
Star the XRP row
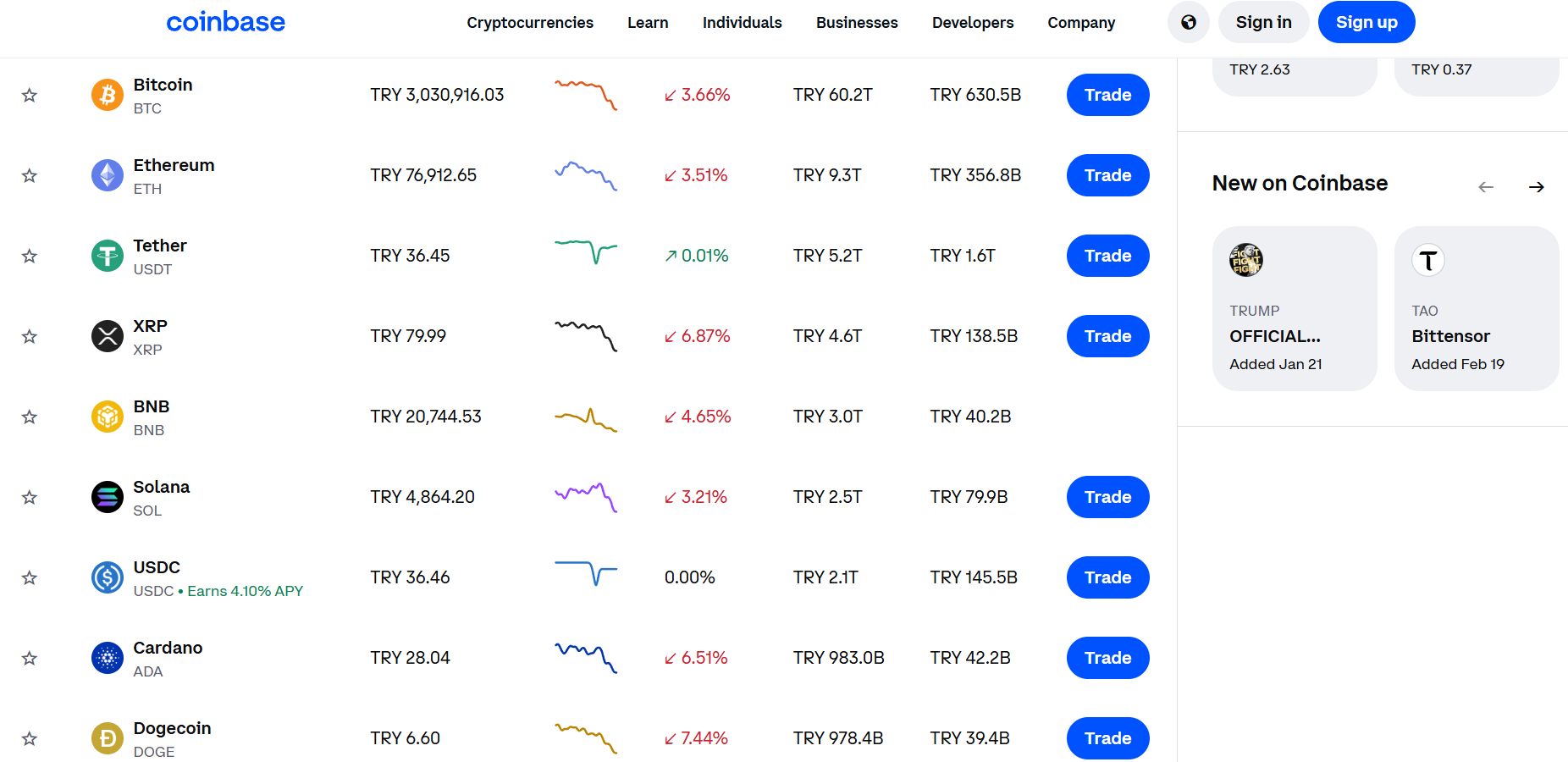click(30, 336)
